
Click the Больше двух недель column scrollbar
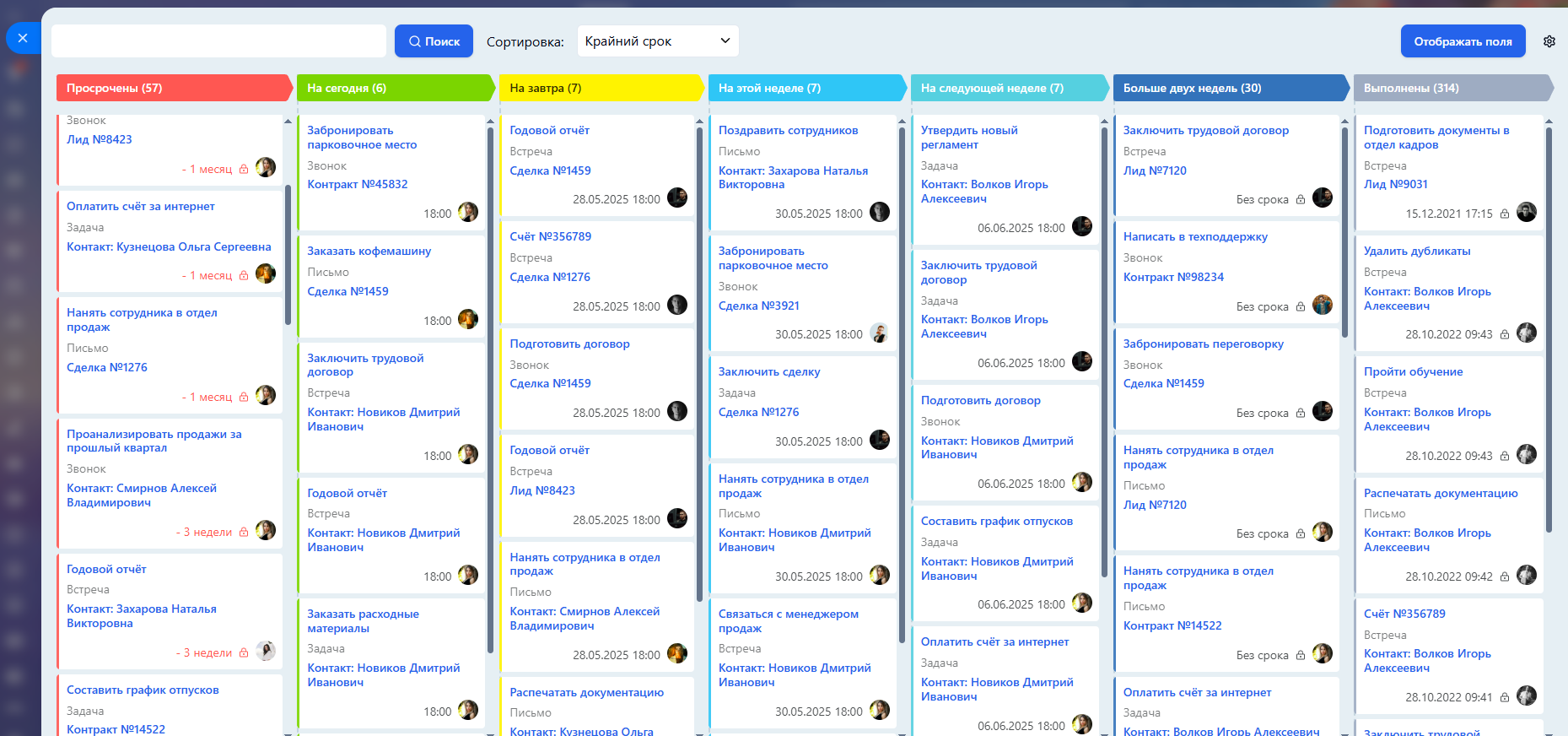pyautogui.click(x=1344, y=232)
